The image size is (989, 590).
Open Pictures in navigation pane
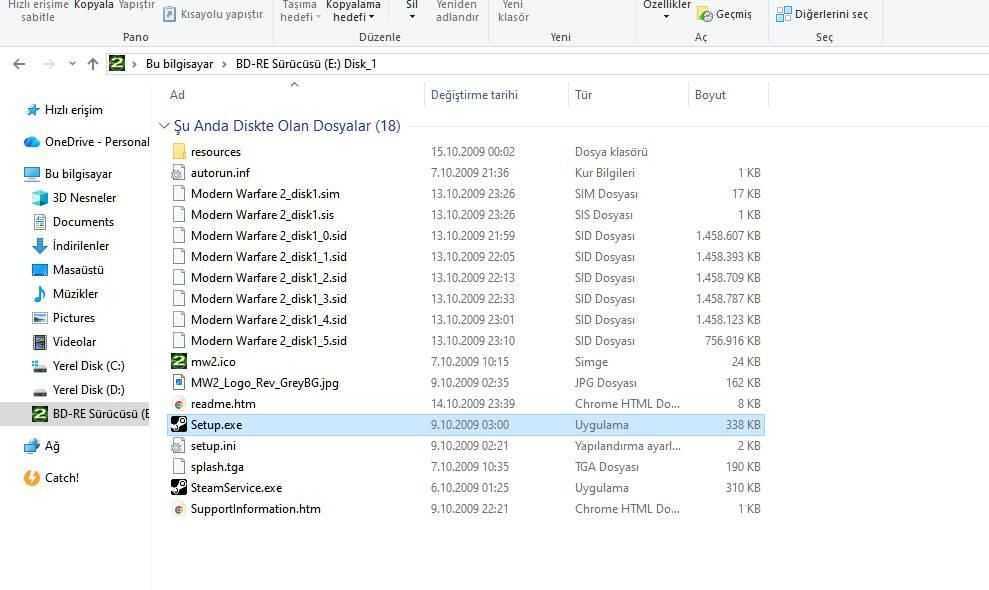(x=73, y=317)
